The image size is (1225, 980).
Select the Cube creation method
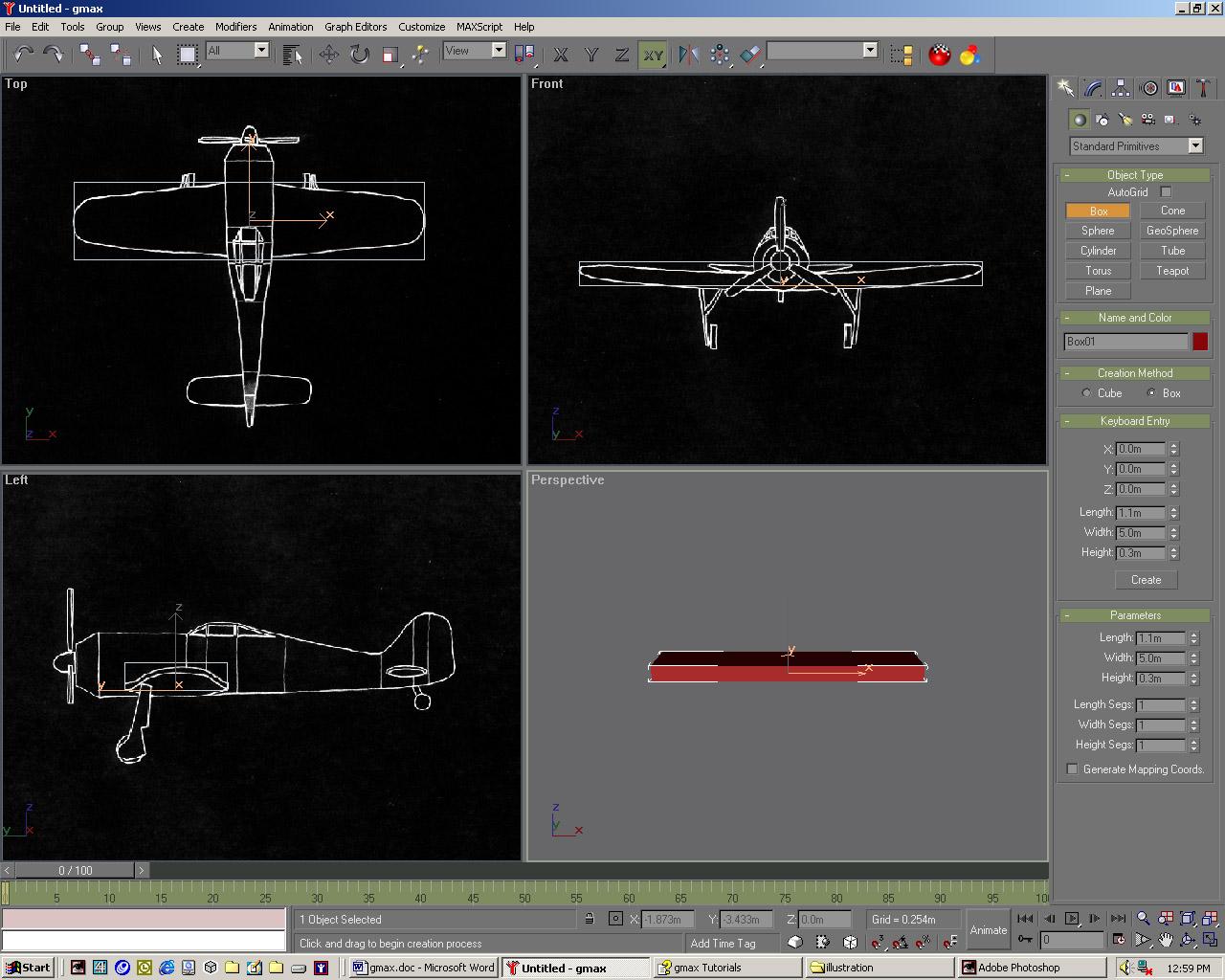(1086, 393)
